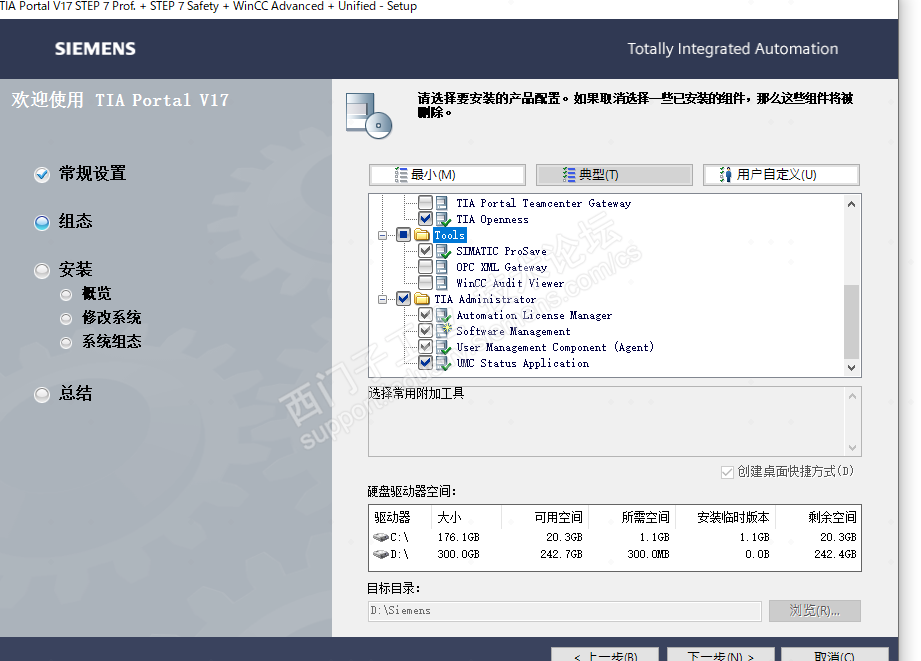Click the TIA Openness product icon
Screen dimensions: 921x661
[x=443, y=220]
